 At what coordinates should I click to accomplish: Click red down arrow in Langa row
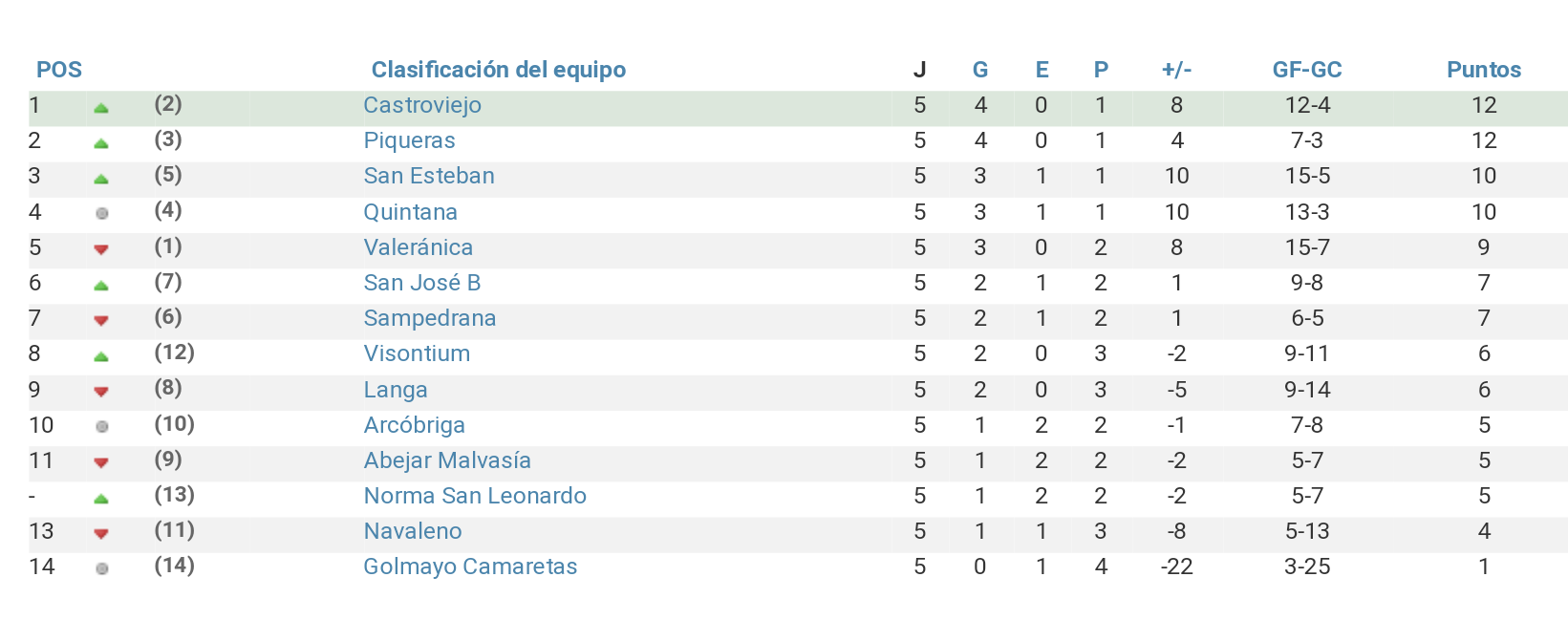coord(101,392)
